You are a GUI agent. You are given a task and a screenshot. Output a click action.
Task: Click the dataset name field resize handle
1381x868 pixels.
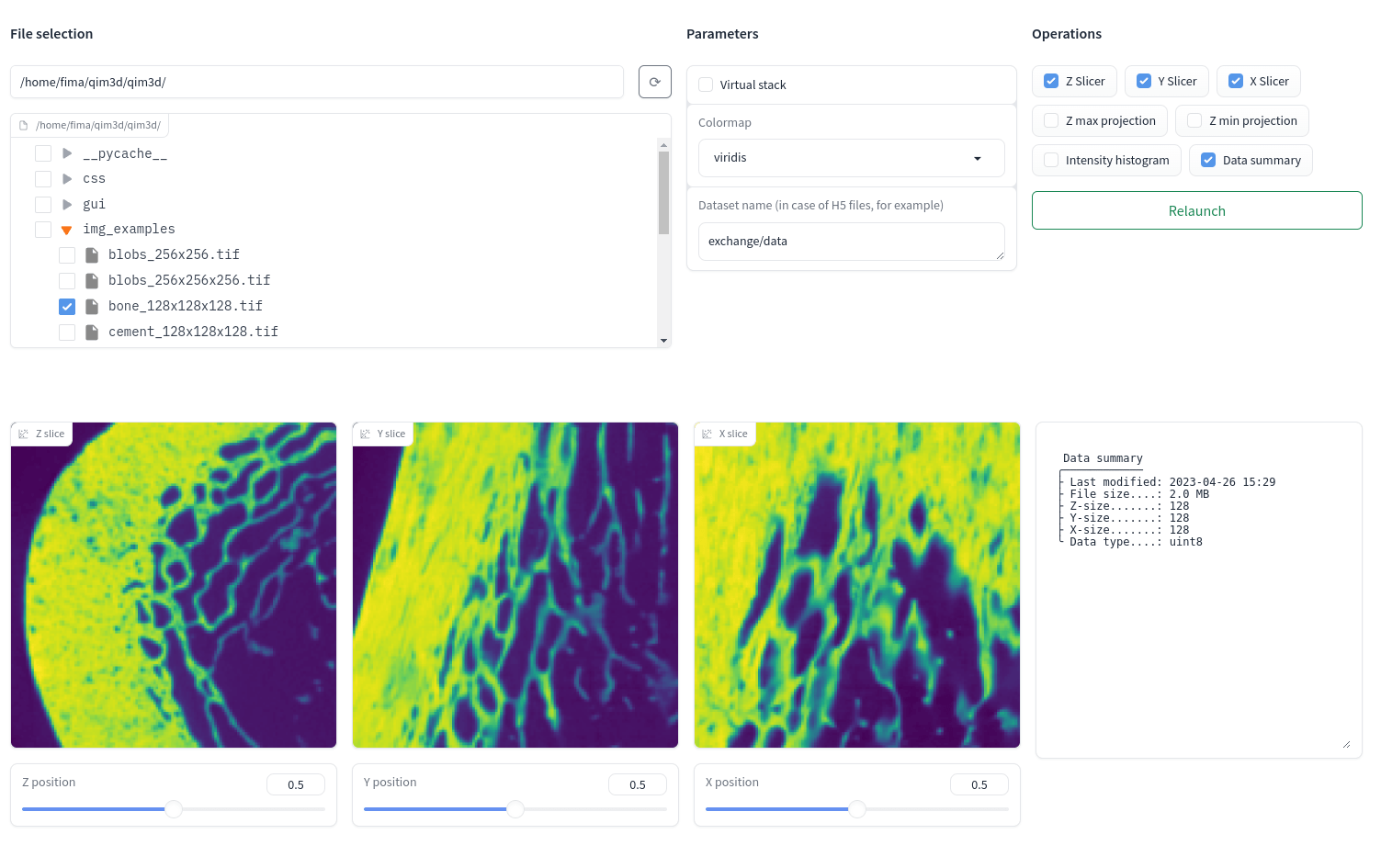click(x=1000, y=255)
